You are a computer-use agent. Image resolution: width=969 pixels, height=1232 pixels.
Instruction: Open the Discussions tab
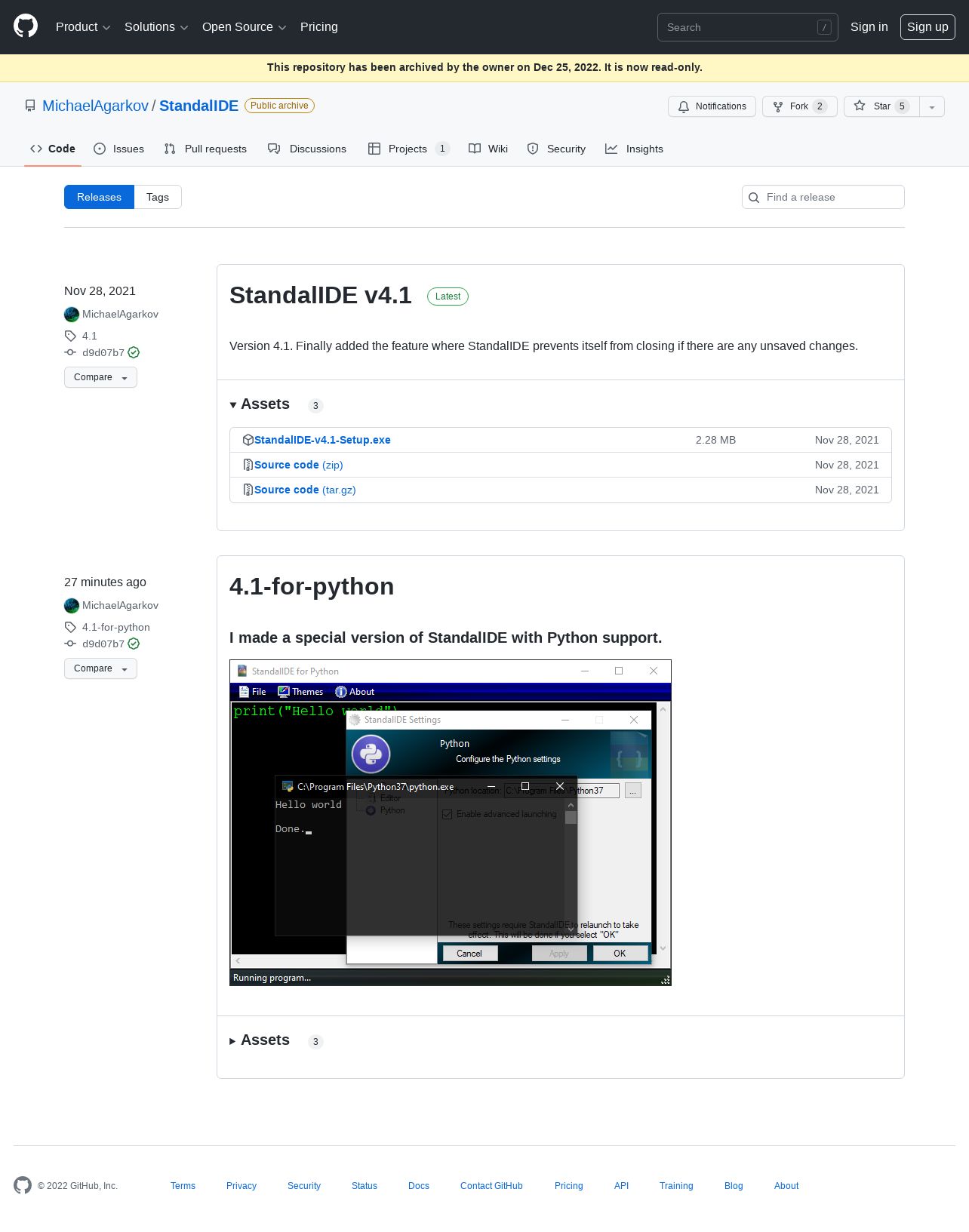click(x=307, y=149)
